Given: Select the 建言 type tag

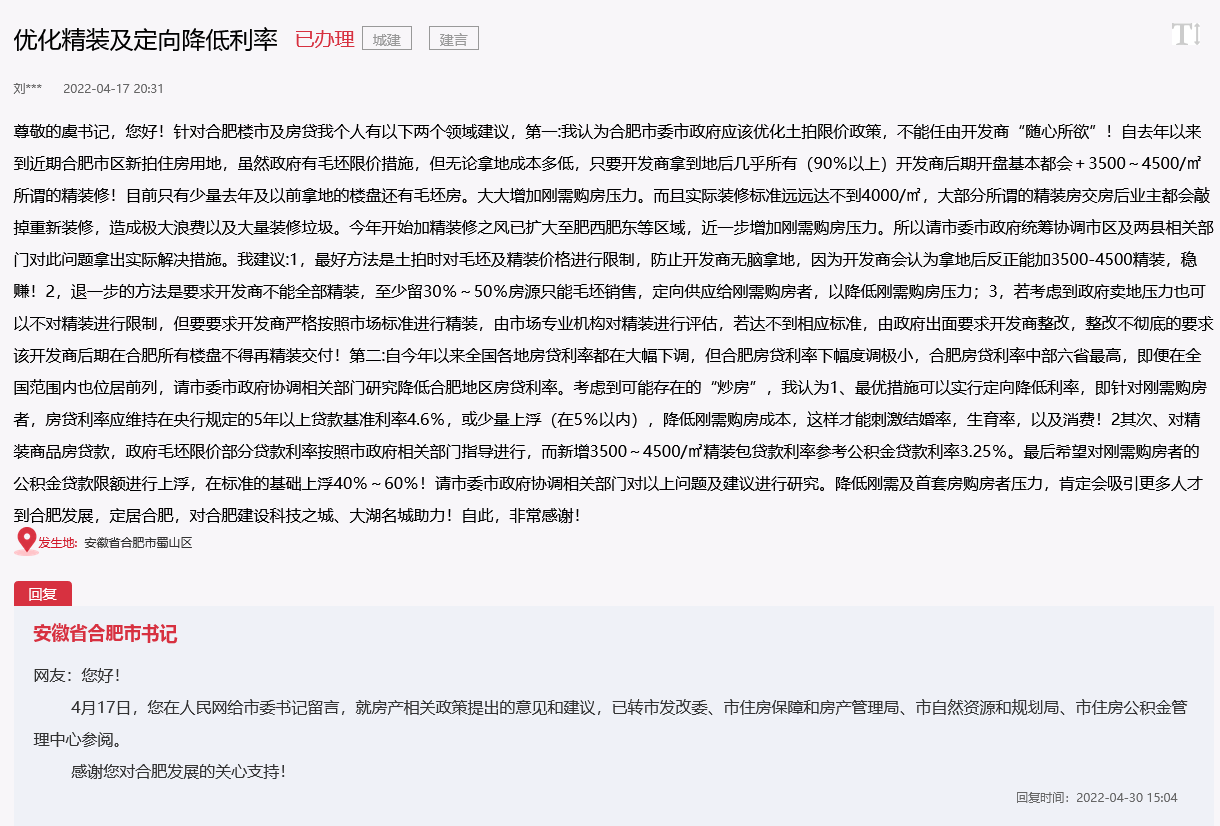Looking at the screenshot, I should (x=454, y=39).
